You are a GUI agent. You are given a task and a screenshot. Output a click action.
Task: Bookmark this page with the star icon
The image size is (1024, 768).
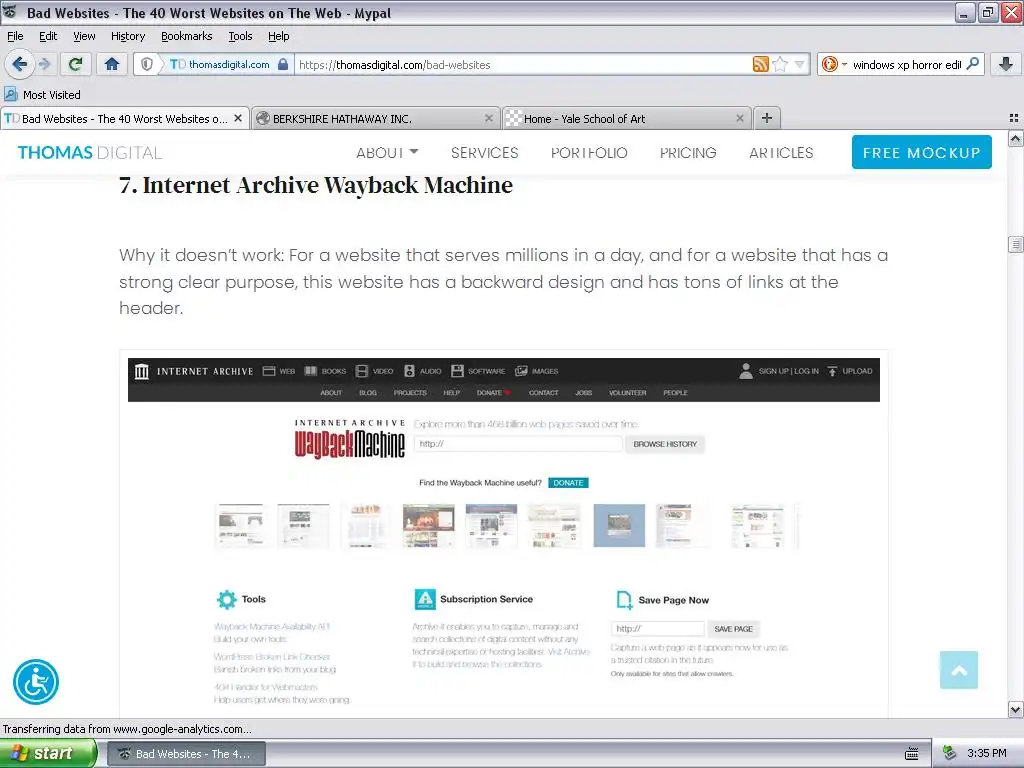click(x=780, y=64)
